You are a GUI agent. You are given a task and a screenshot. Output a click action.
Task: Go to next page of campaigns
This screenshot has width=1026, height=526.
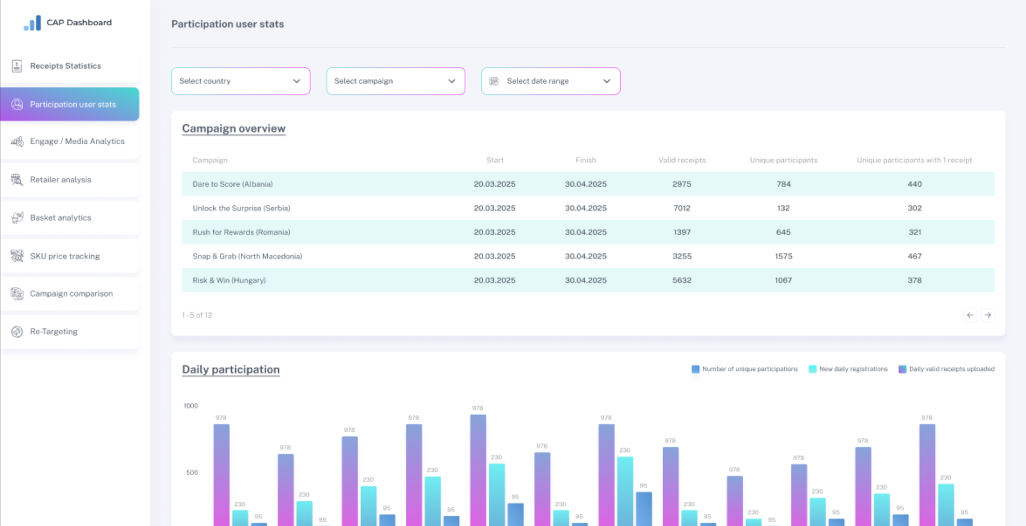pyautogui.click(x=987, y=315)
